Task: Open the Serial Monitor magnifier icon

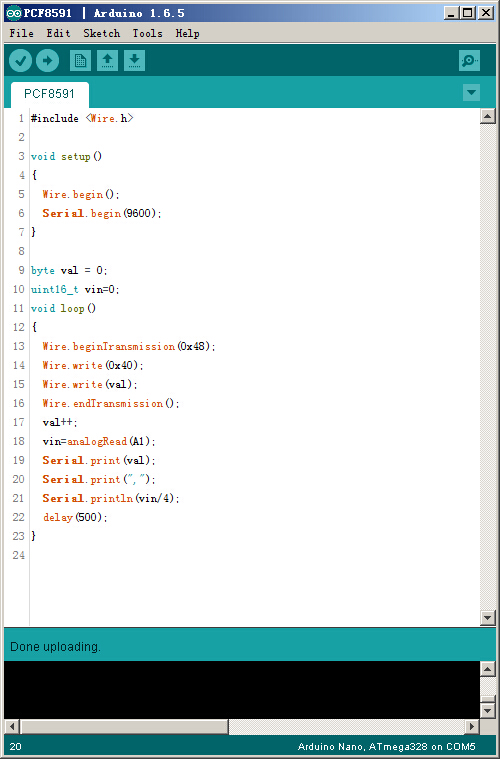Action: [x=469, y=61]
